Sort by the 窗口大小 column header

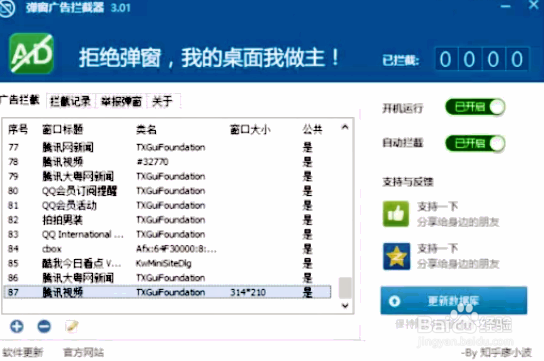pos(250,130)
